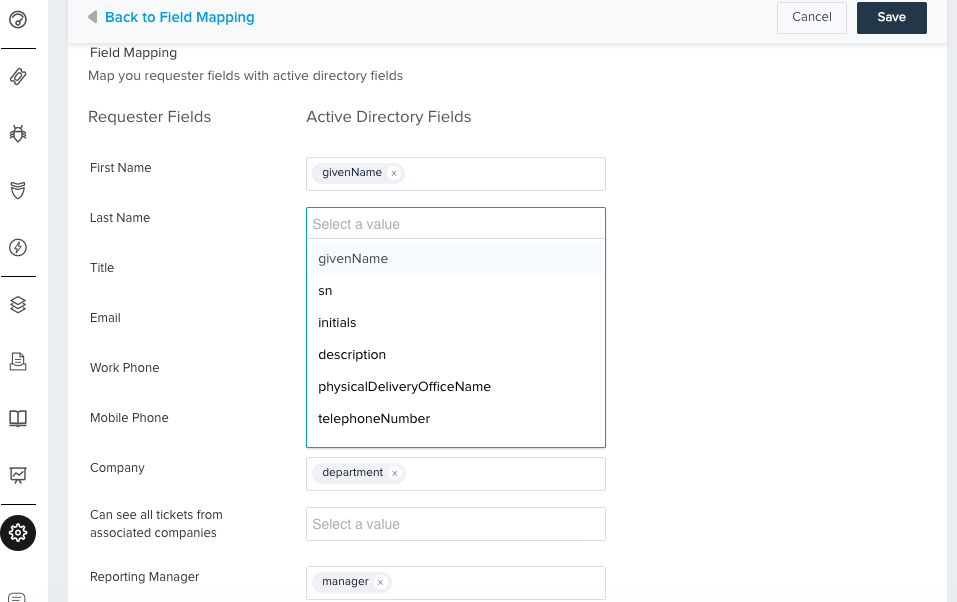Click the Can see all tickets label
This screenshot has height=602, width=957.
pos(156,524)
